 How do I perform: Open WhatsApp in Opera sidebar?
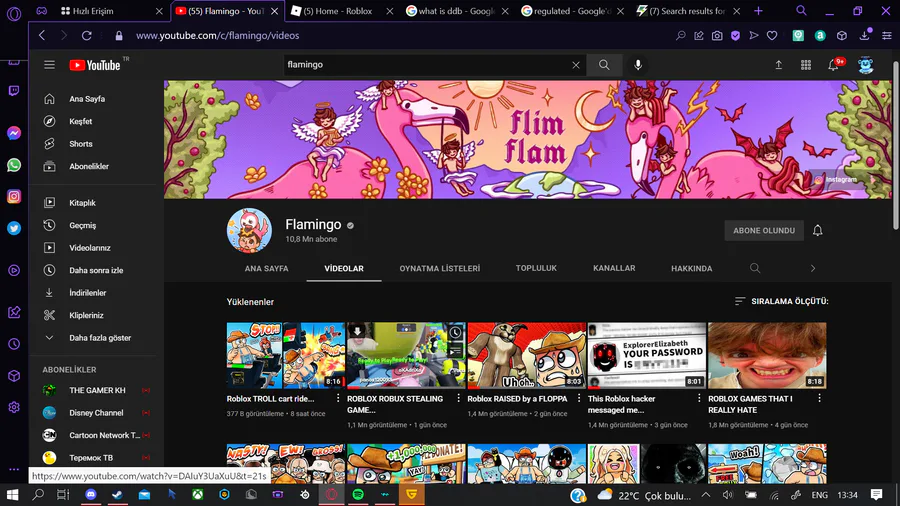(x=14, y=165)
